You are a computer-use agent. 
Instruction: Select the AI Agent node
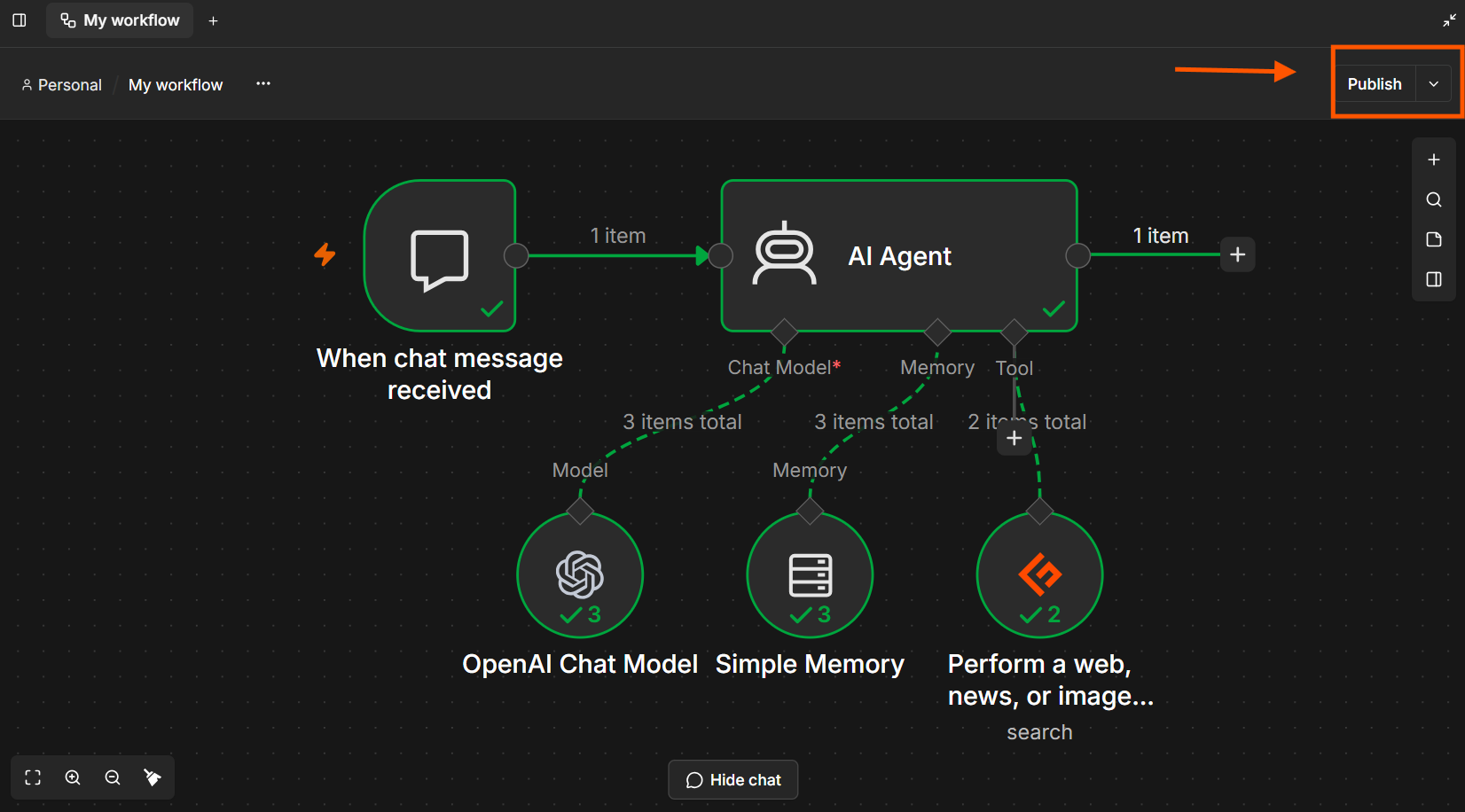[899, 255]
